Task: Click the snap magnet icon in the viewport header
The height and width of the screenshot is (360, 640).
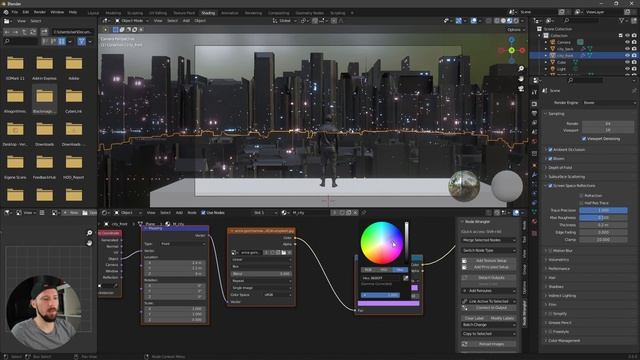Action: [x=315, y=20]
